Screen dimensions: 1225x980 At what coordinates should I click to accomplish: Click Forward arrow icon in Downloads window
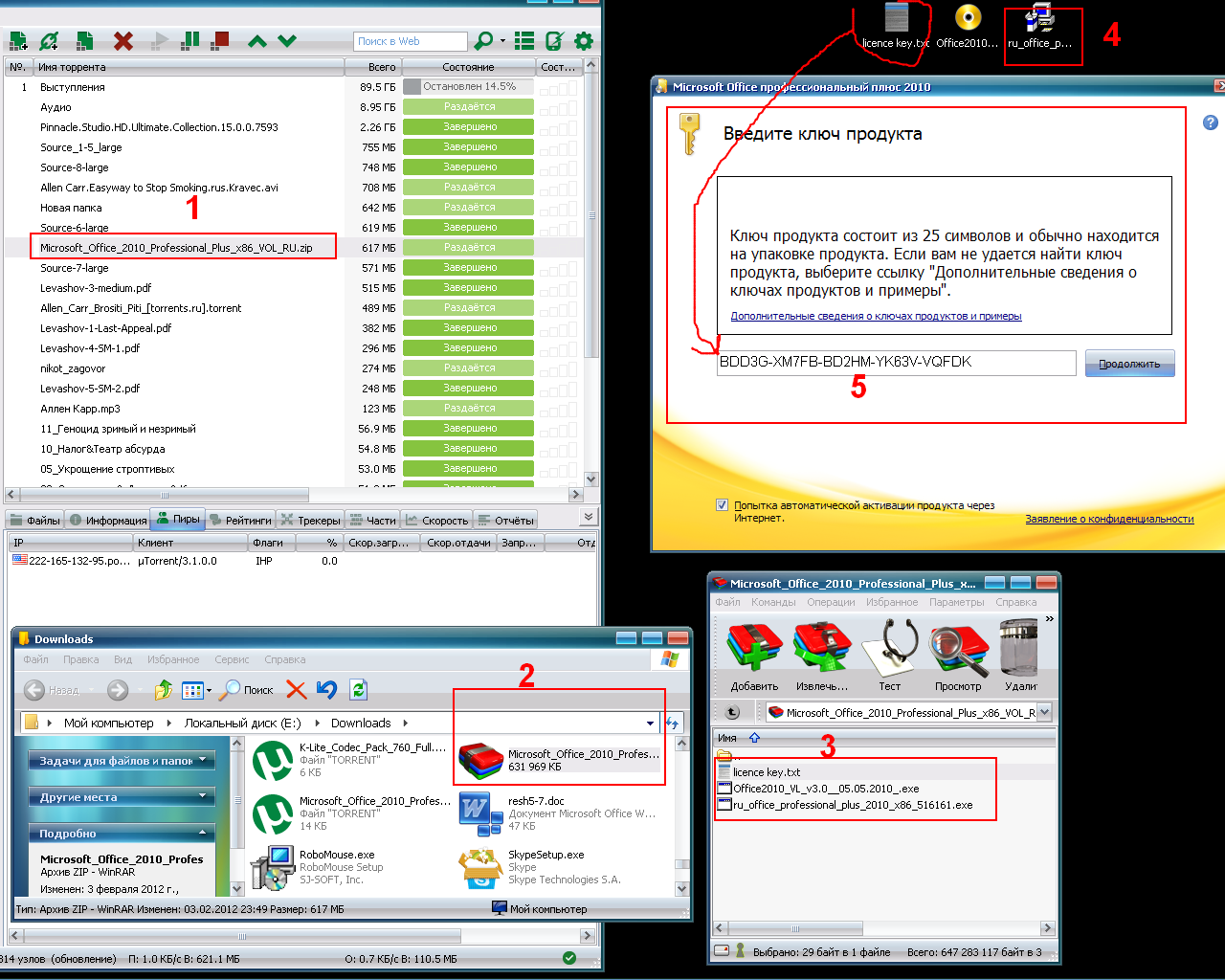click(x=118, y=690)
